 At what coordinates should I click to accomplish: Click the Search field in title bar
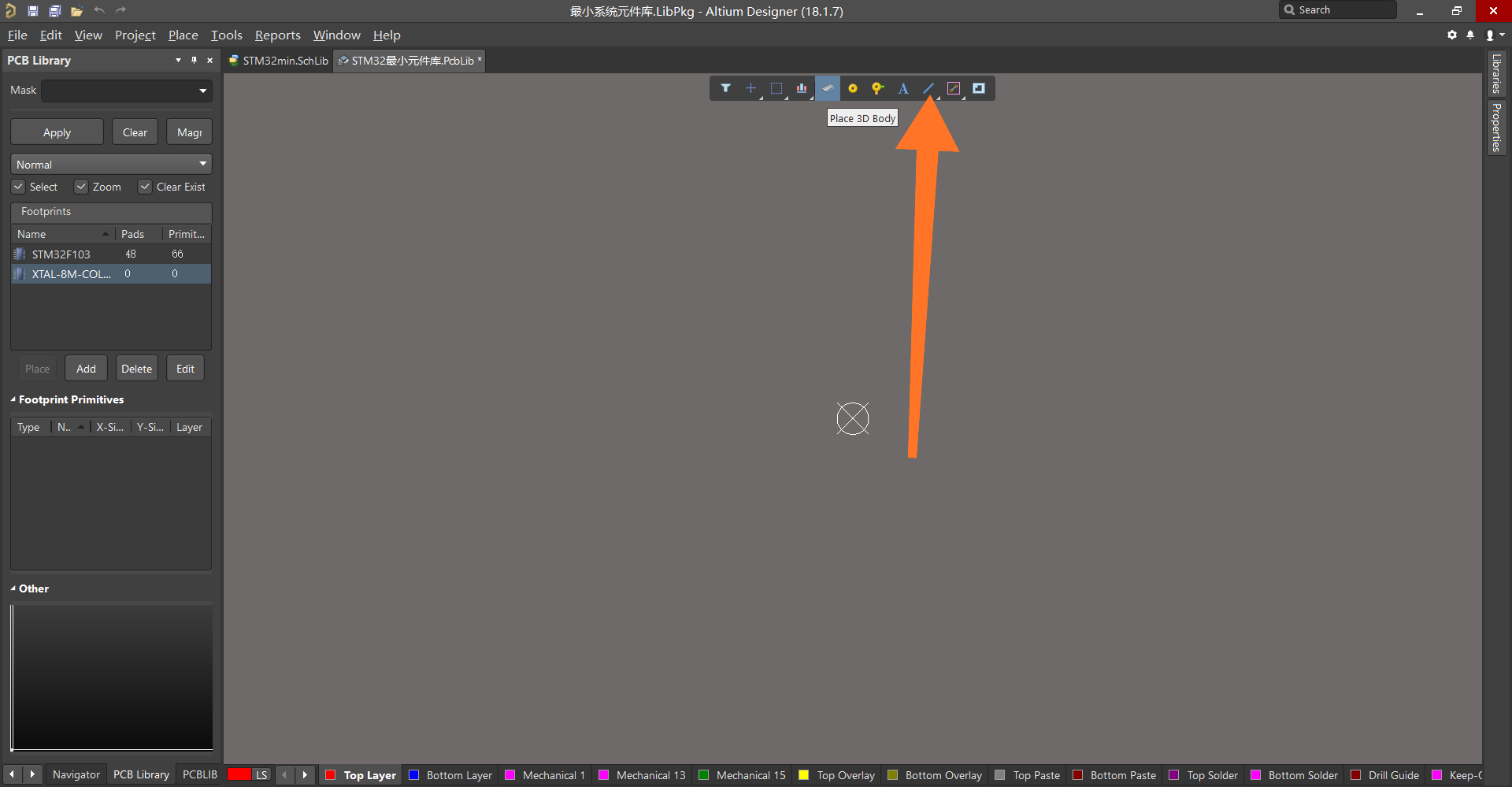point(1337,10)
